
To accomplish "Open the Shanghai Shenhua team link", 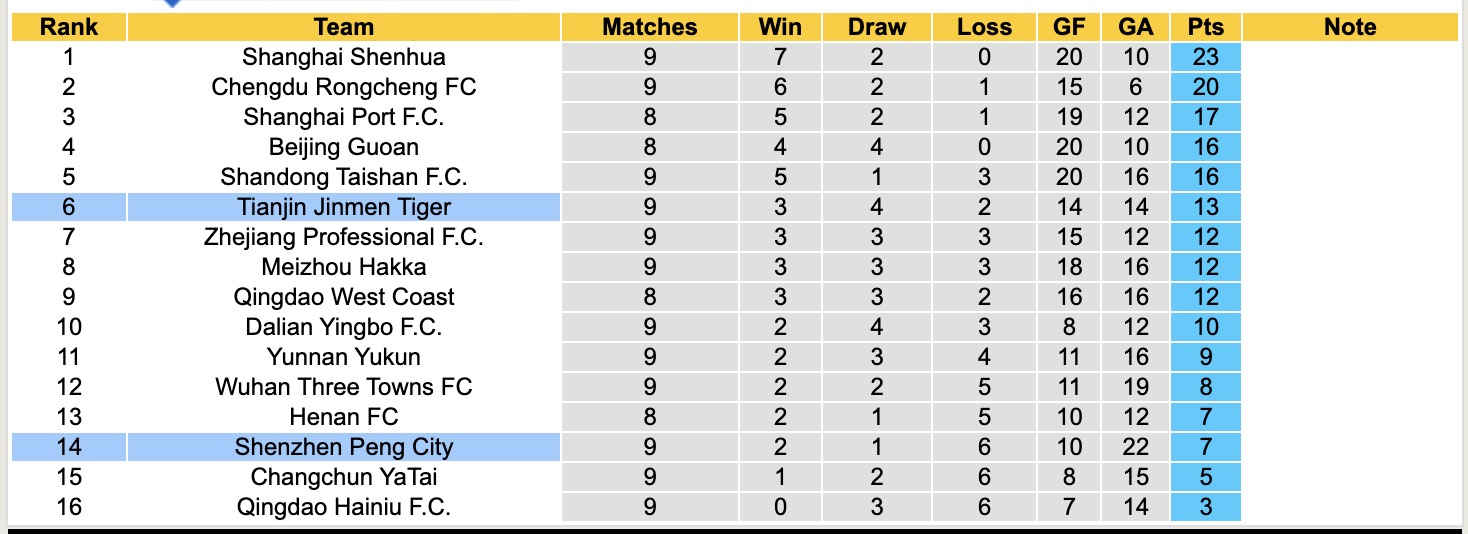I will (x=343, y=57).
